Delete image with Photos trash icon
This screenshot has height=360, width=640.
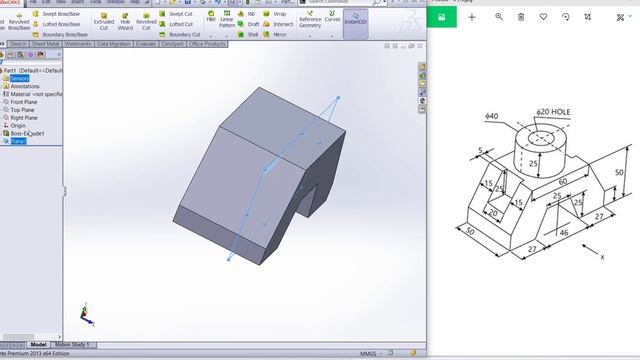[521, 17]
